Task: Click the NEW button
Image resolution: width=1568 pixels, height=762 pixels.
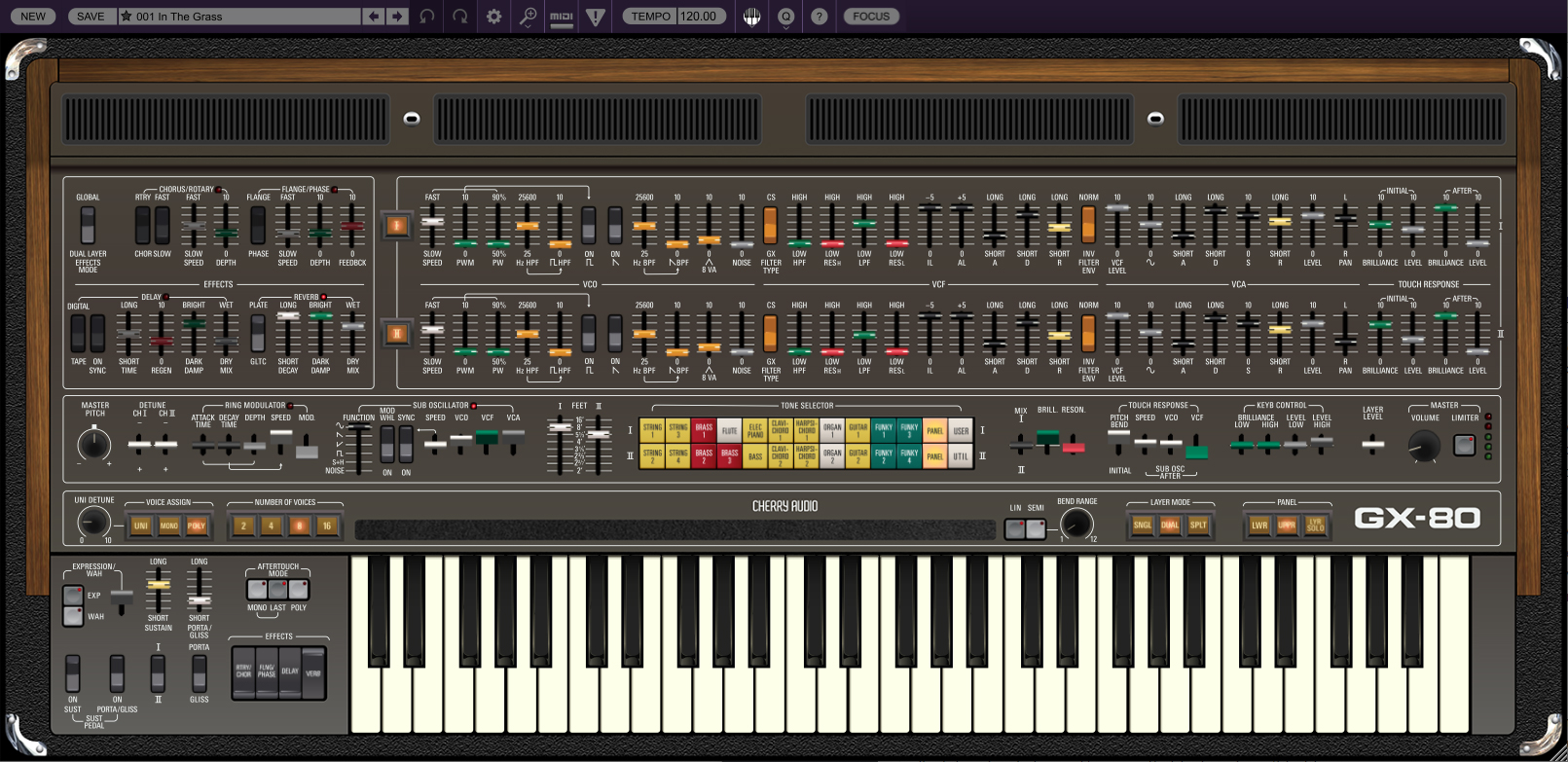Action: coord(33,17)
